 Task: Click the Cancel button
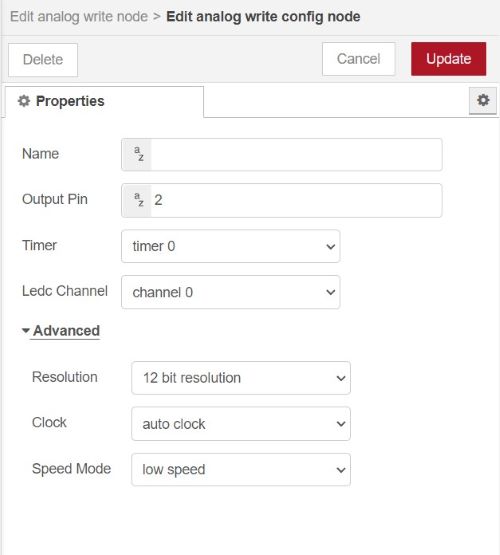point(358,59)
